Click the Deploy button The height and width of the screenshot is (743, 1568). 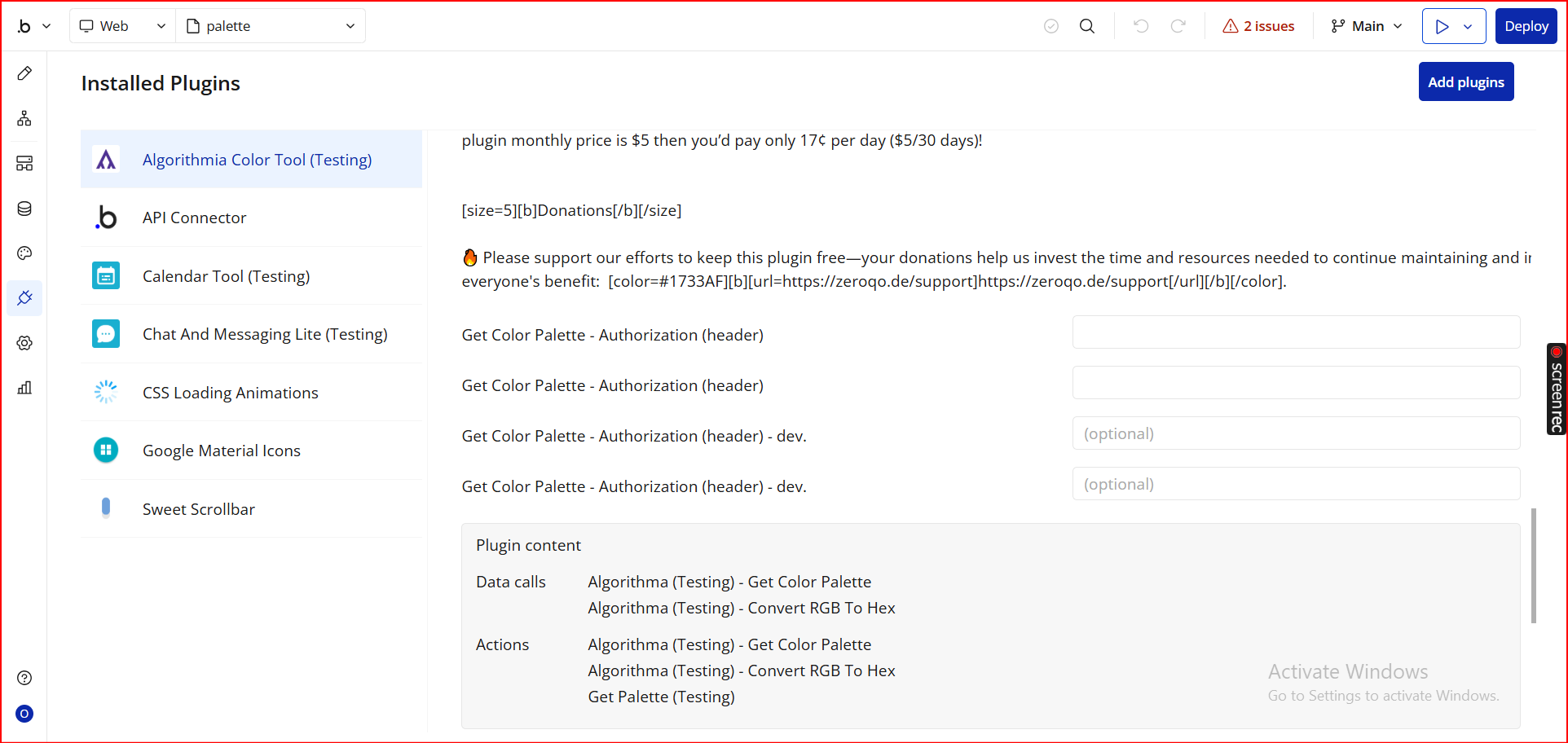1526,26
